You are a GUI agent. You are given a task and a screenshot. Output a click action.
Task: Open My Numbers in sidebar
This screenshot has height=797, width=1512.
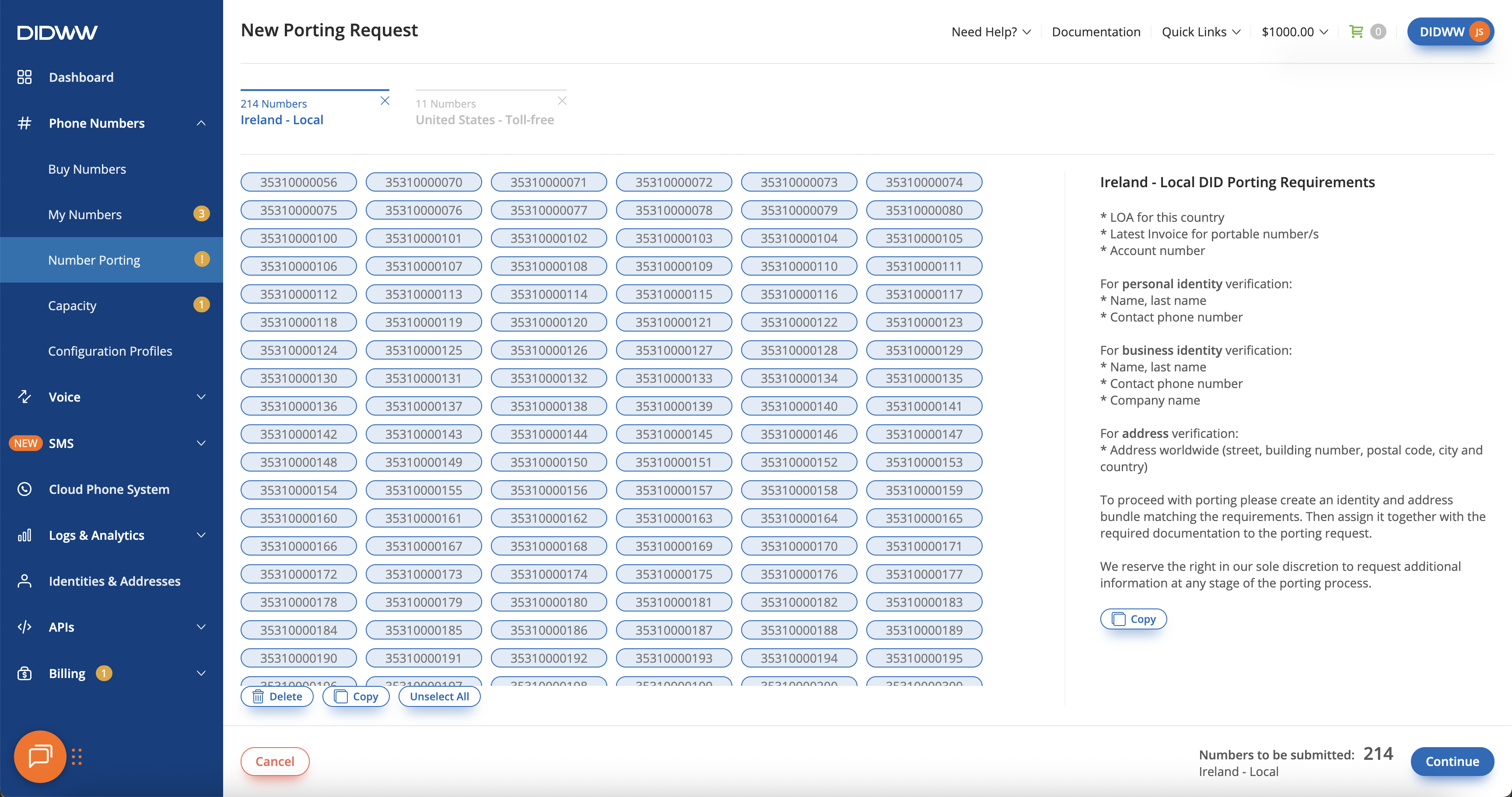(x=85, y=214)
